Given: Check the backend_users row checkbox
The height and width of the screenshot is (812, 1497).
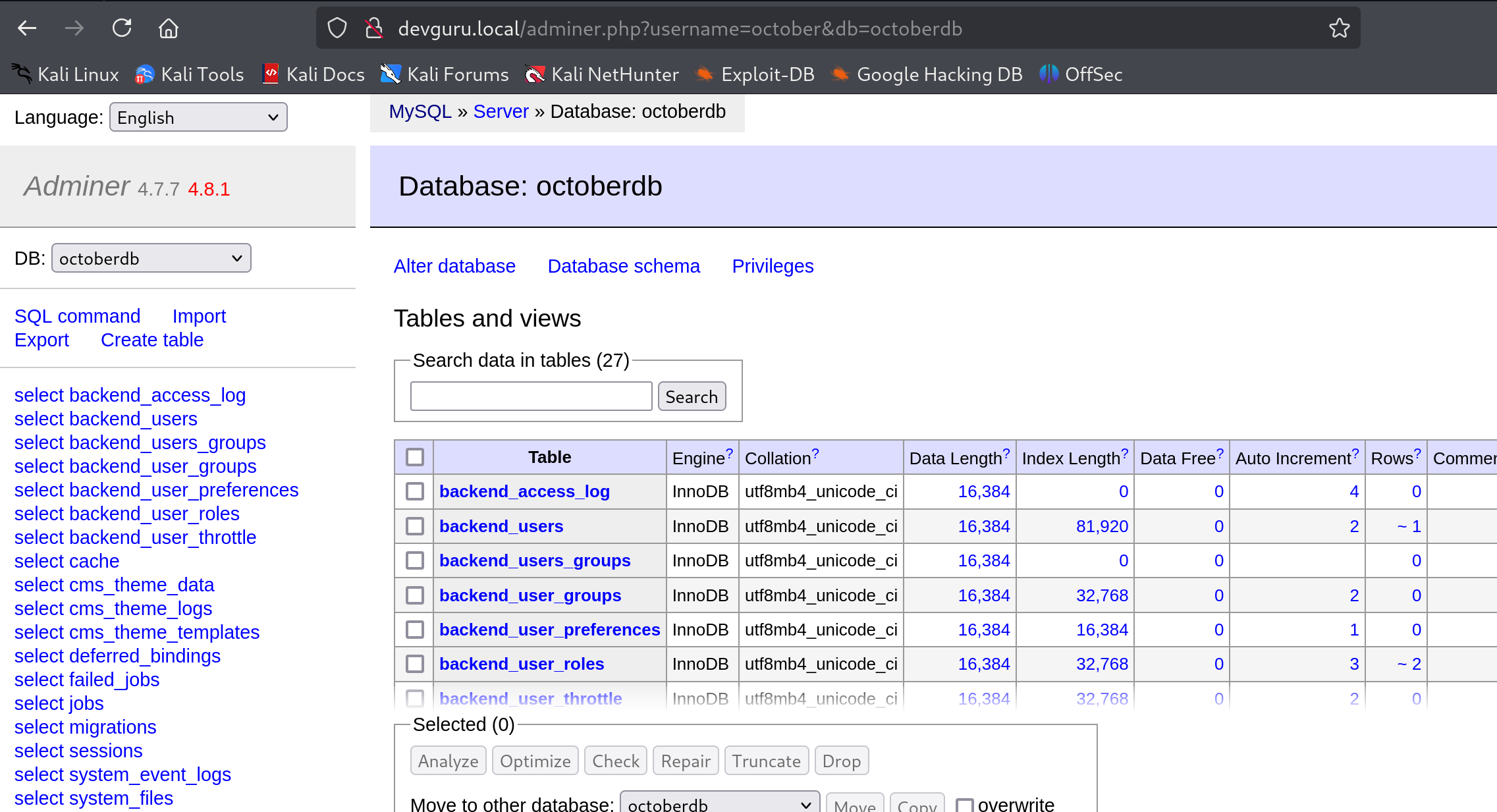Looking at the screenshot, I should [x=415, y=526].
